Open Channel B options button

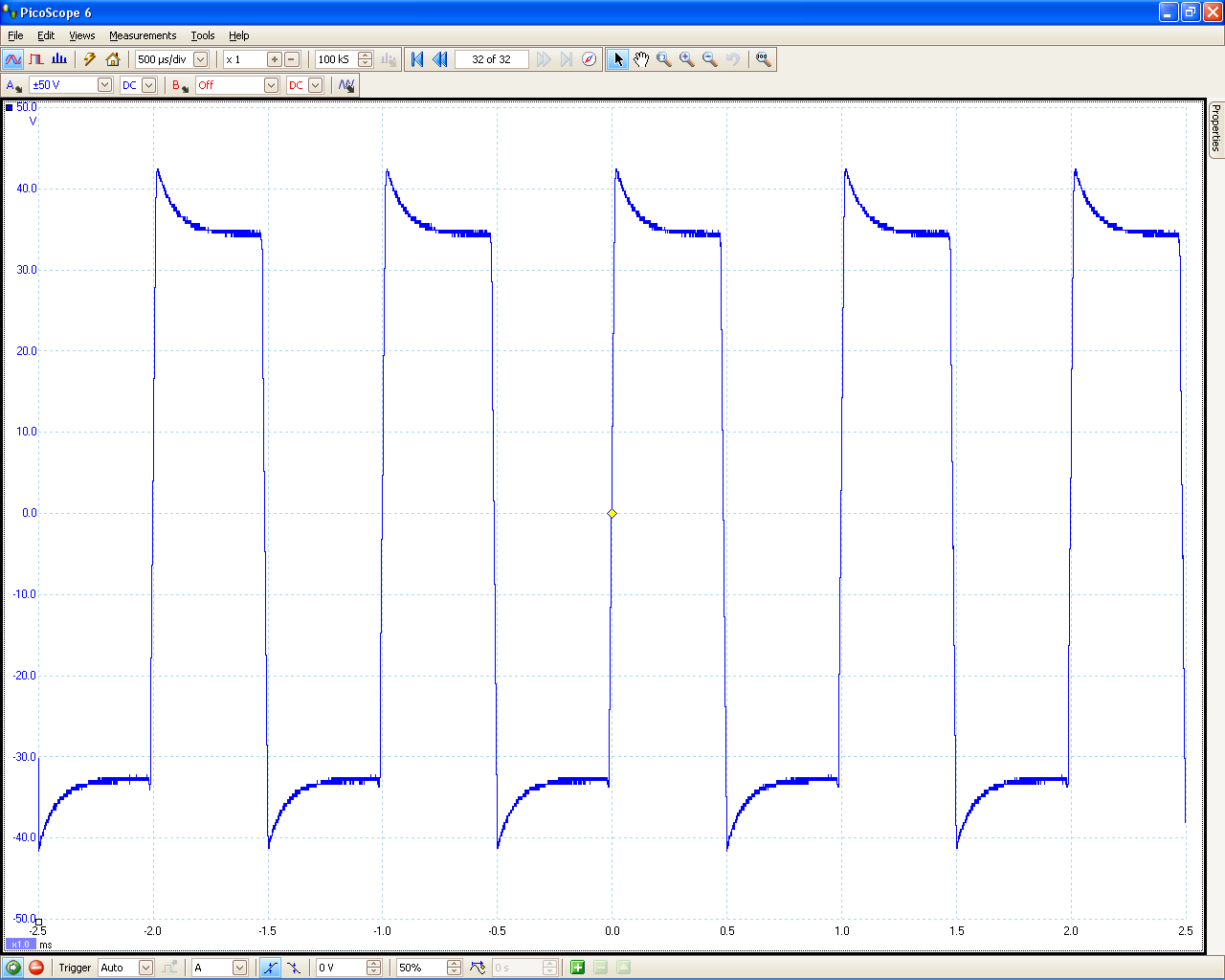coord(180,85)
